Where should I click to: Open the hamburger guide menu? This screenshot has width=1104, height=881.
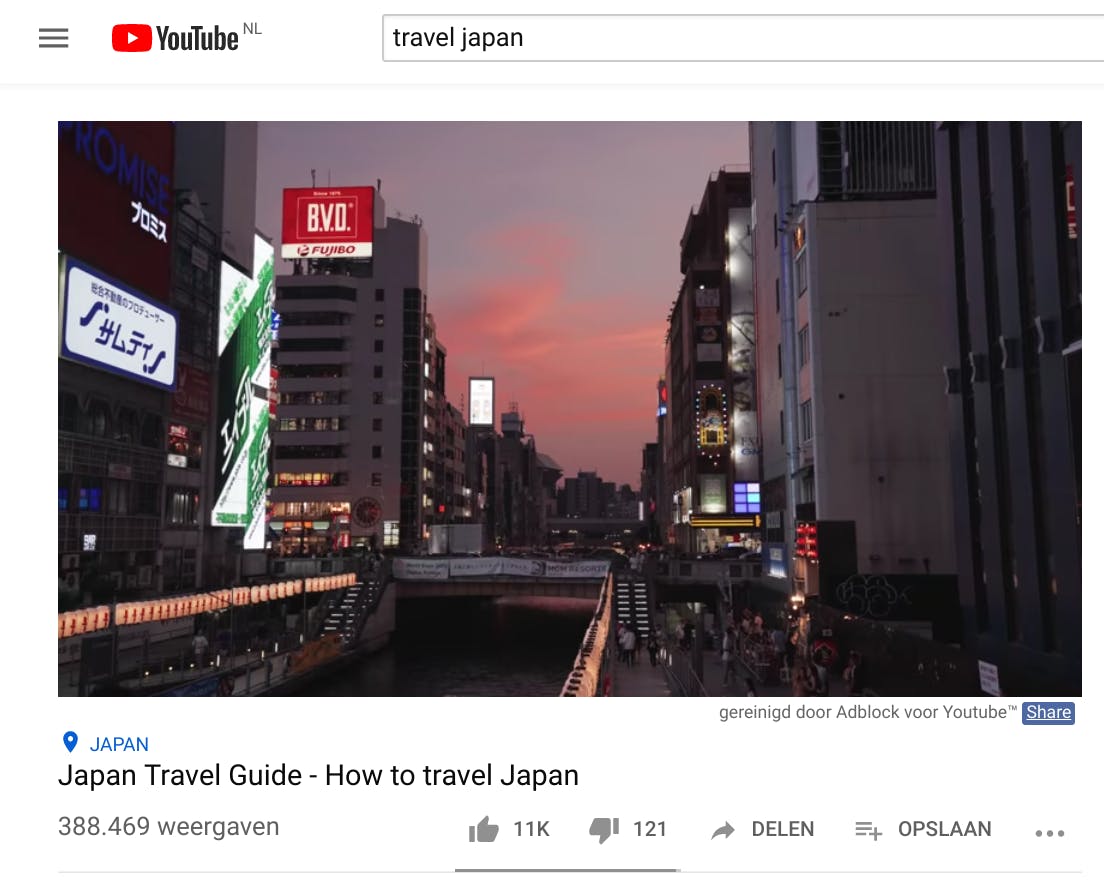54,38
